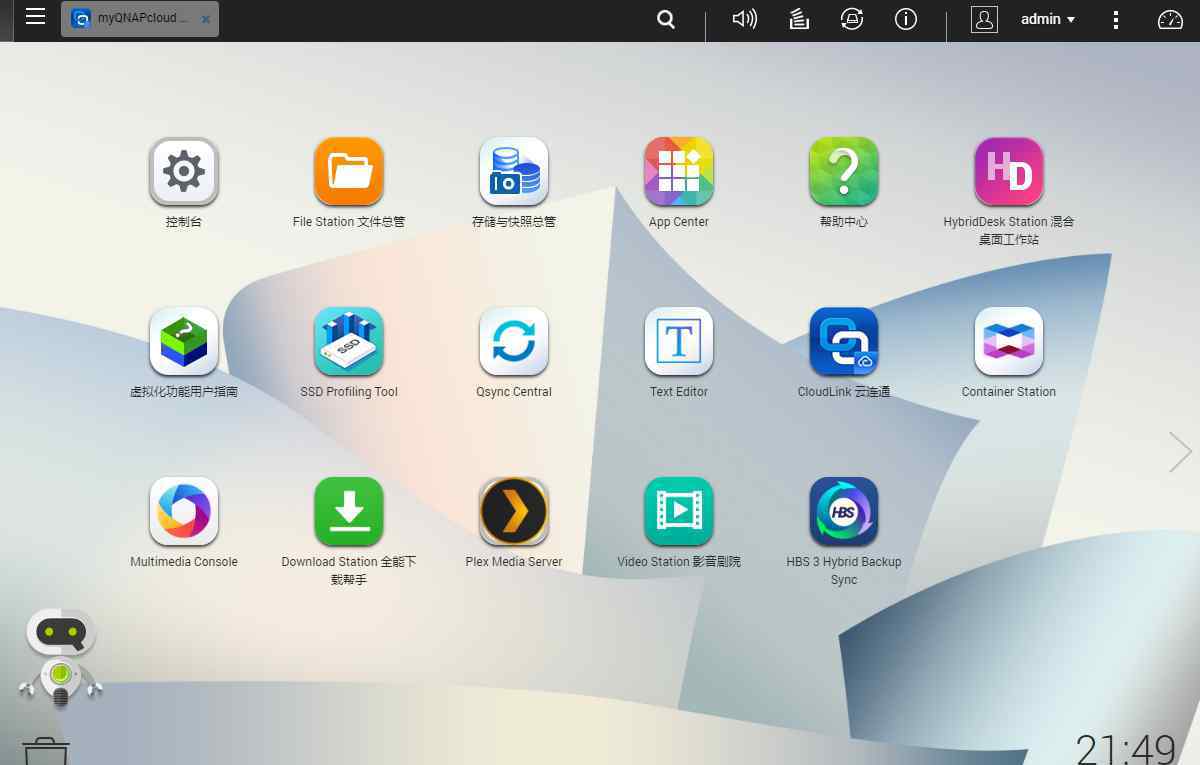The image size is (1200, 765).
Task: Open the main hamburger menu
Action: (35, 16)
